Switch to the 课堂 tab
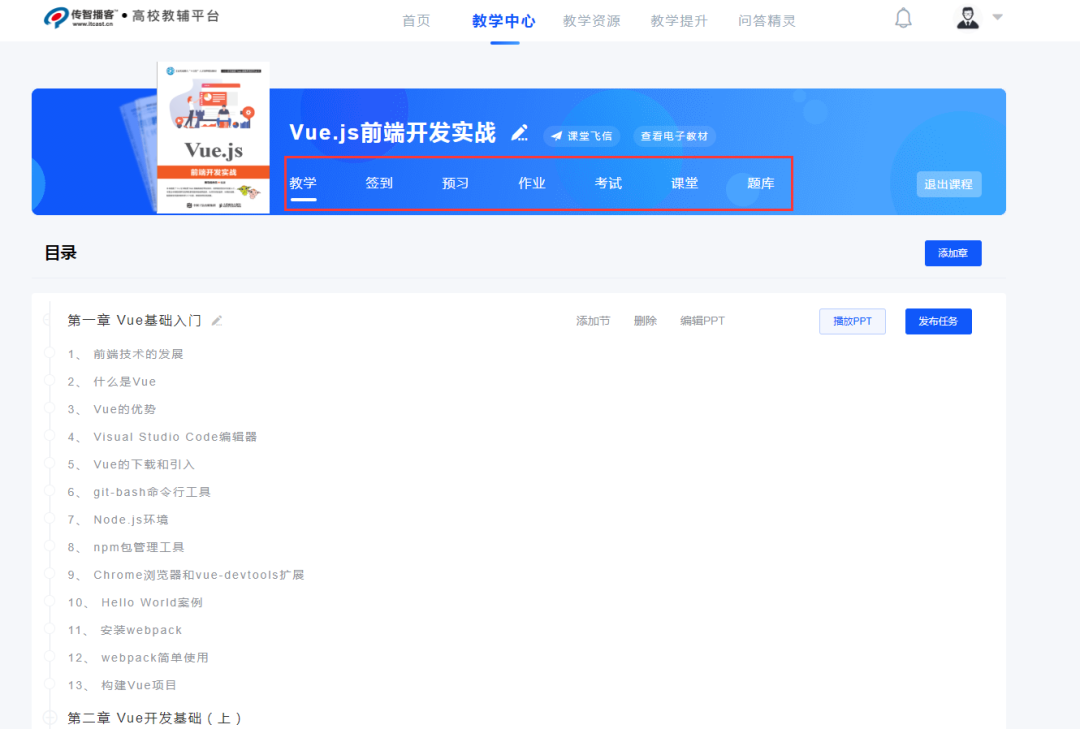Image resolution: width=1080 pixels, height=729 pixels. click(x=685, y=183)
